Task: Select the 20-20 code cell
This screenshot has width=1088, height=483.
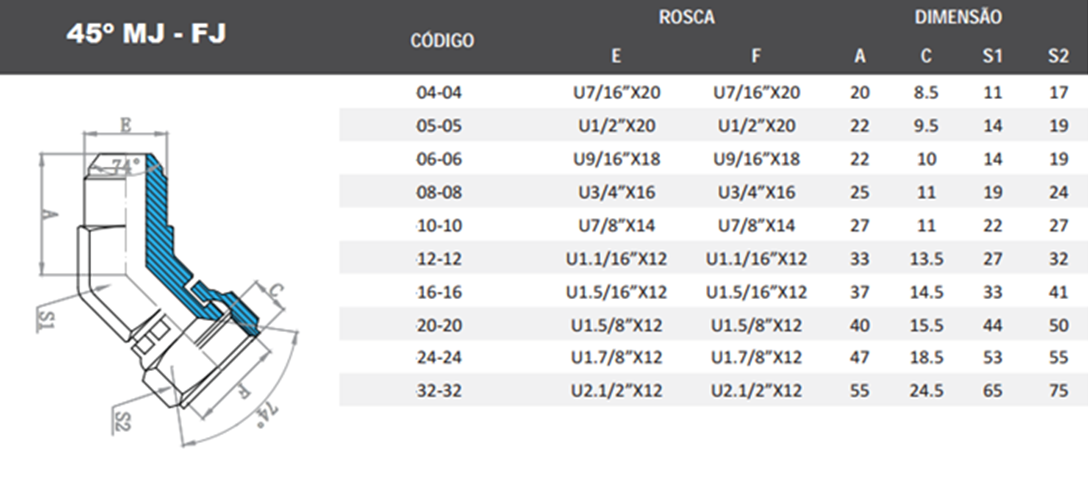Action: click(442, 325)
